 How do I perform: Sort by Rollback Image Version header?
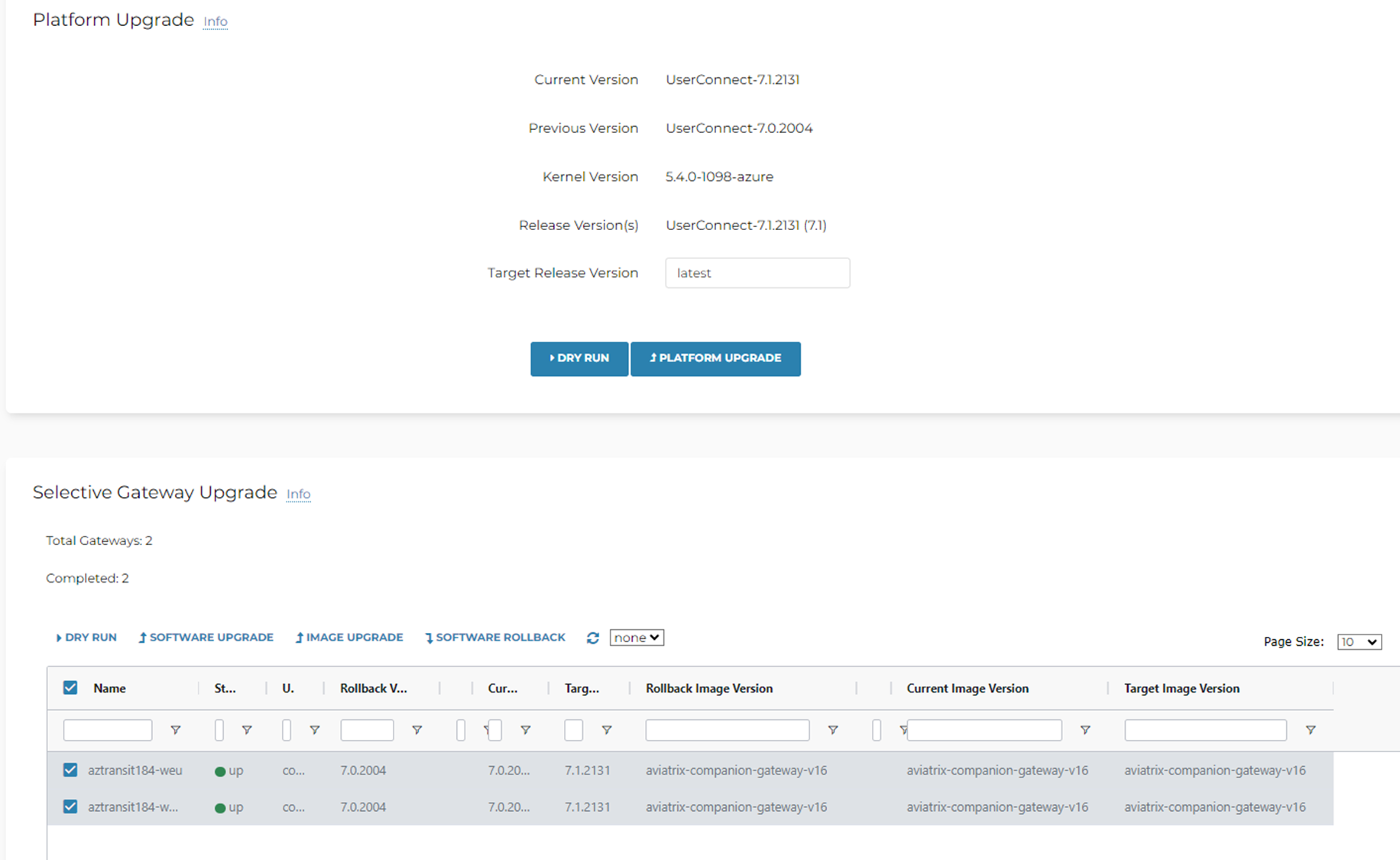coord(709,688)
